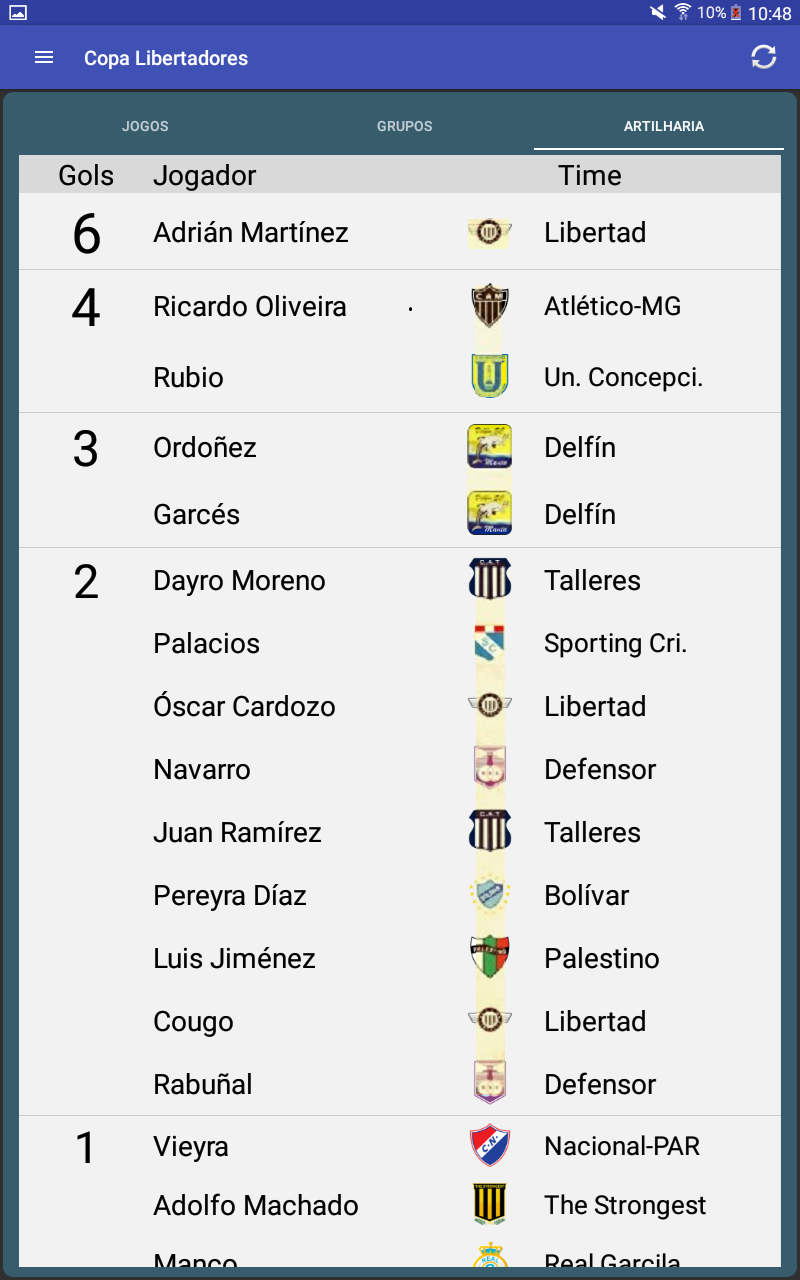Viewport: 800px width, 1280px height.
Task: Tap Libertad crest beside Adrián Martínez
Action: [x=490, y=232]
